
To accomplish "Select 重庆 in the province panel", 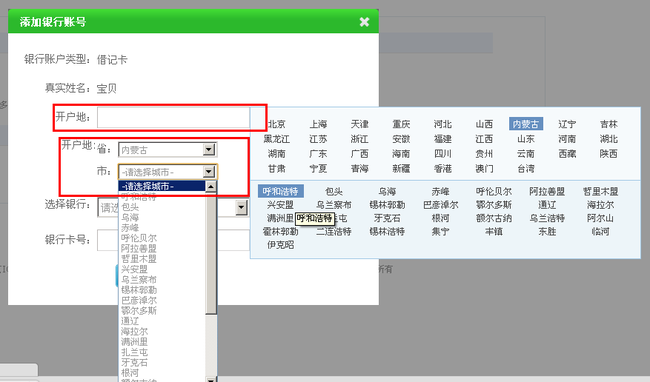I will [401, 124].
